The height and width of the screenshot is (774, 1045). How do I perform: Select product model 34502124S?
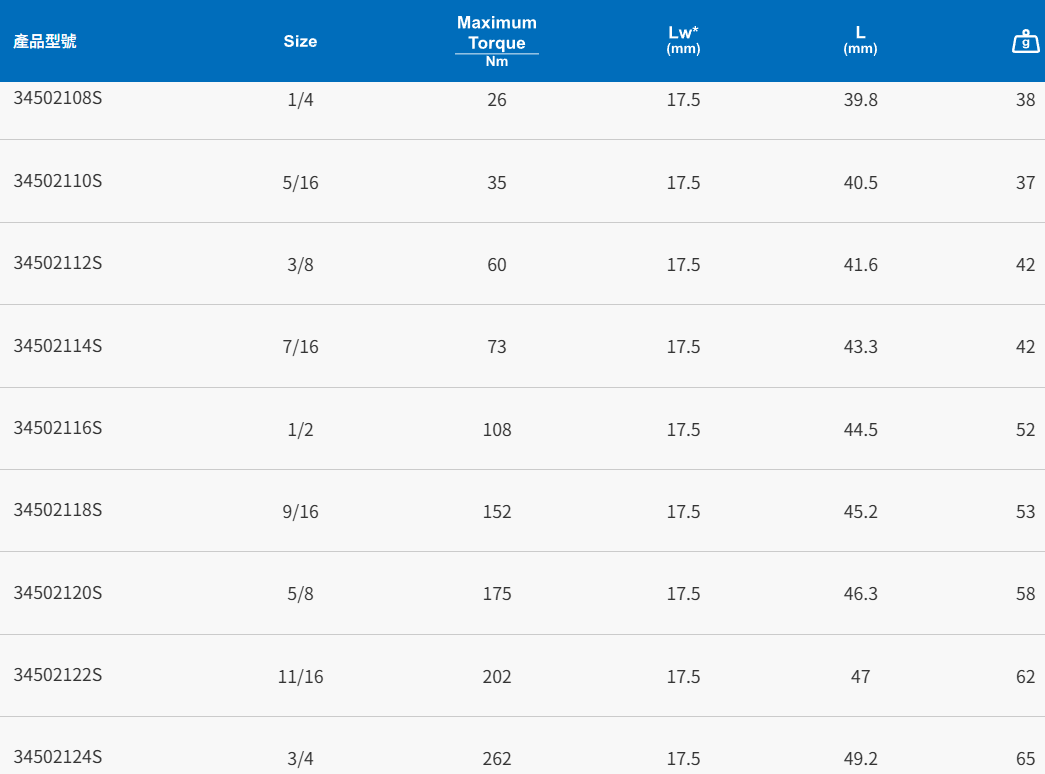tap(58, 757)
